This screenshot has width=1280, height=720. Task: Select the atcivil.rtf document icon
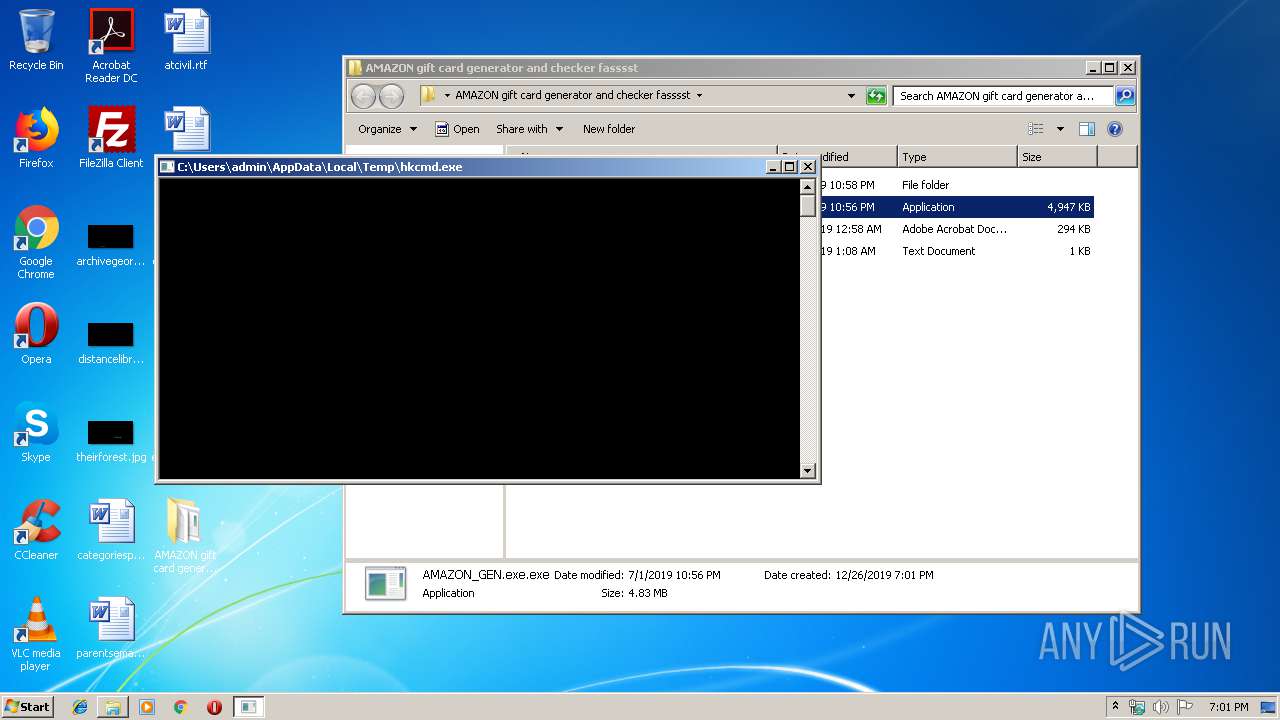pos(186,40)
